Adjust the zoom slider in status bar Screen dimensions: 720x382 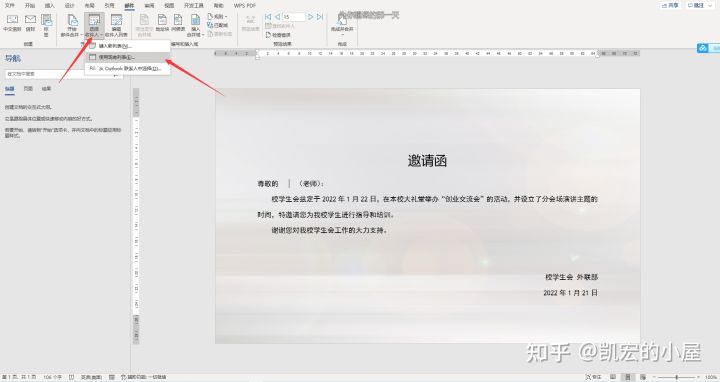[x=675, y=377]
